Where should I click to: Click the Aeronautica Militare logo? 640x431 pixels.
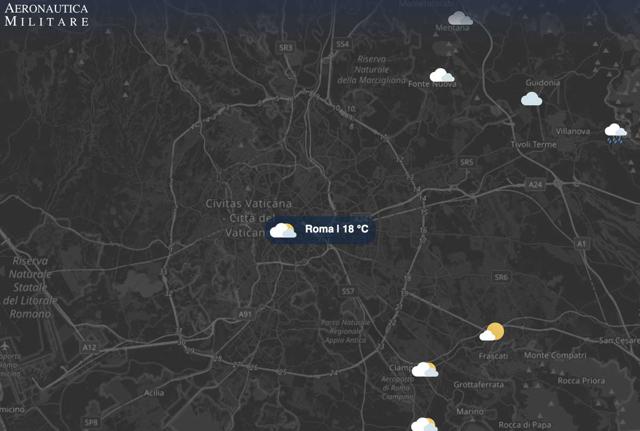[46, 15]
